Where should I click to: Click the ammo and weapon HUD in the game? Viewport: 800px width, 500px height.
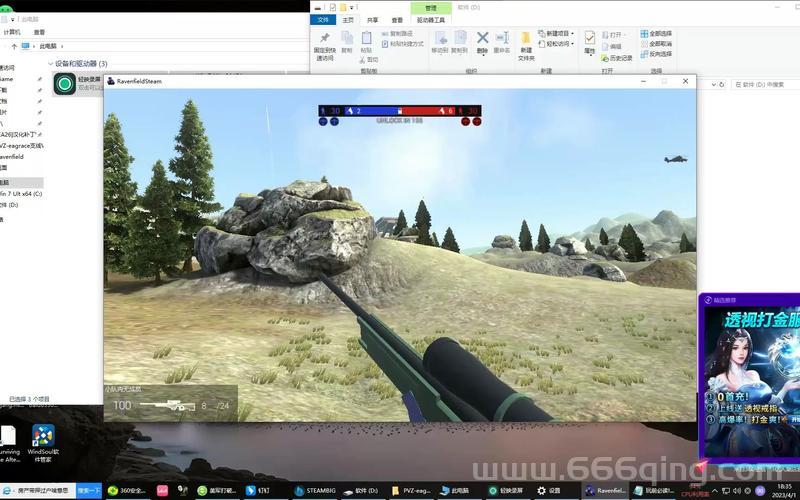pyautogui.click(x=171, y=405)
